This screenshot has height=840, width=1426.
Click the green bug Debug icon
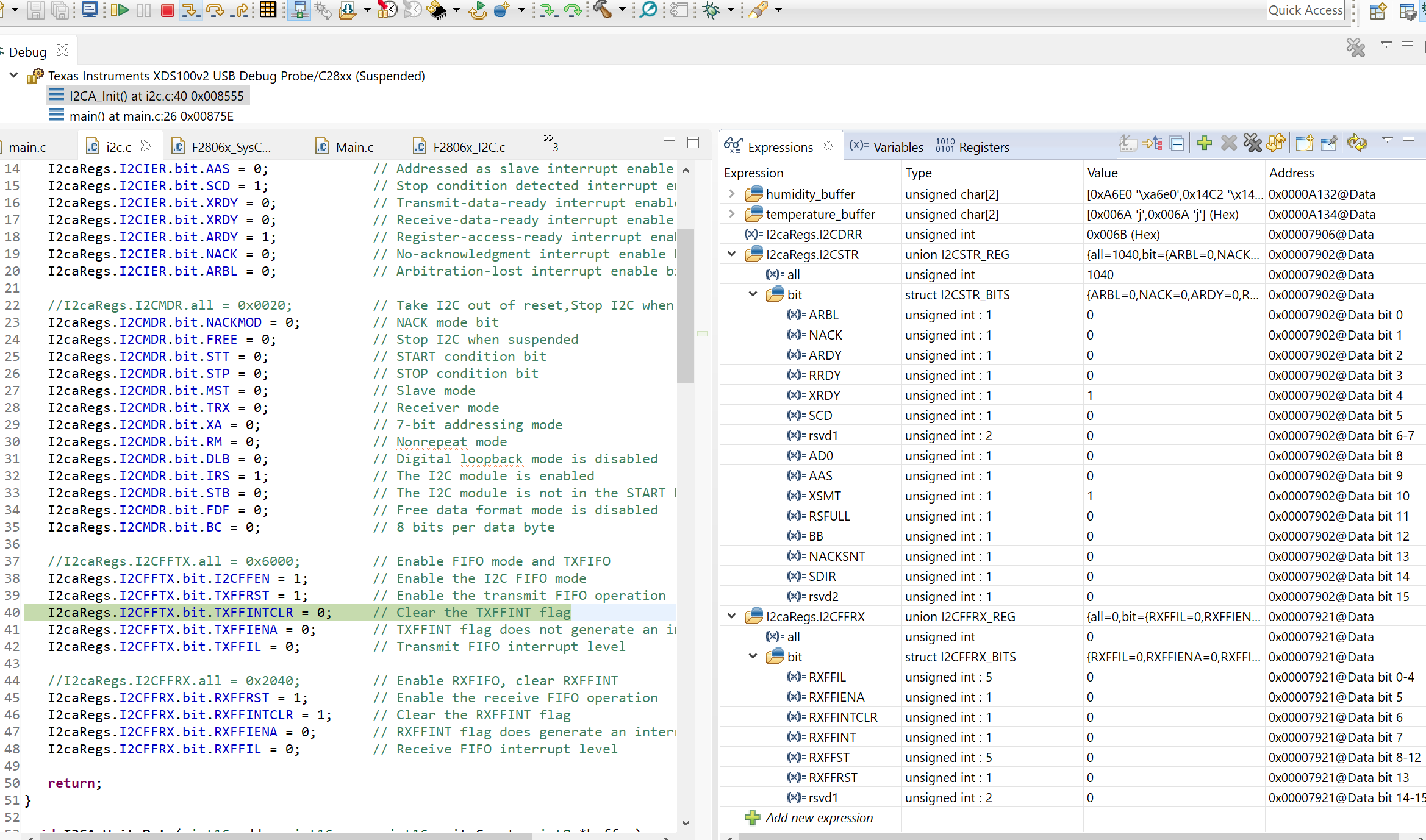pyautogui.click(x=711, y=10)
